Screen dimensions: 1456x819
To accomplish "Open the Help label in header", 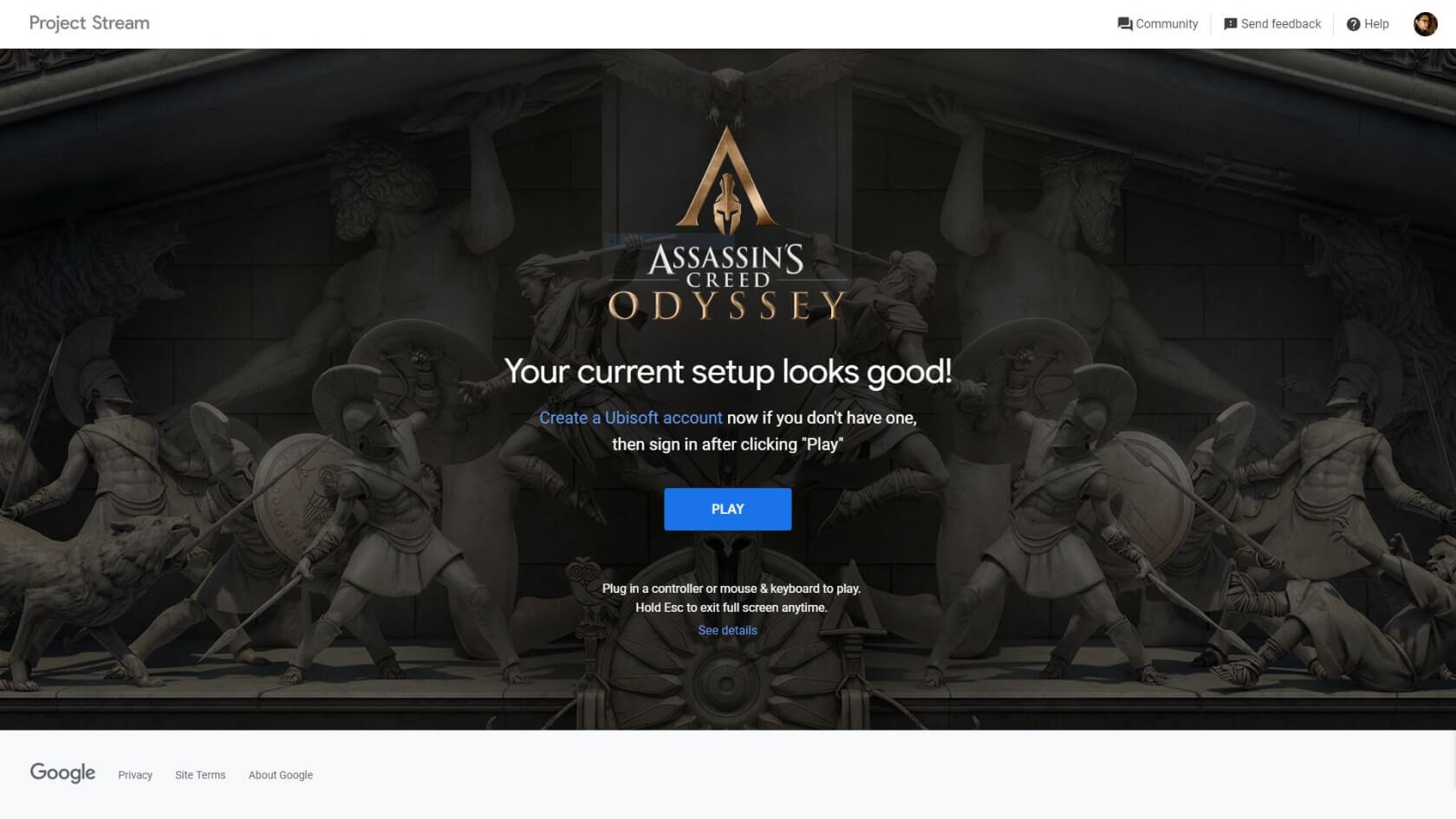I will (1376, 24).
